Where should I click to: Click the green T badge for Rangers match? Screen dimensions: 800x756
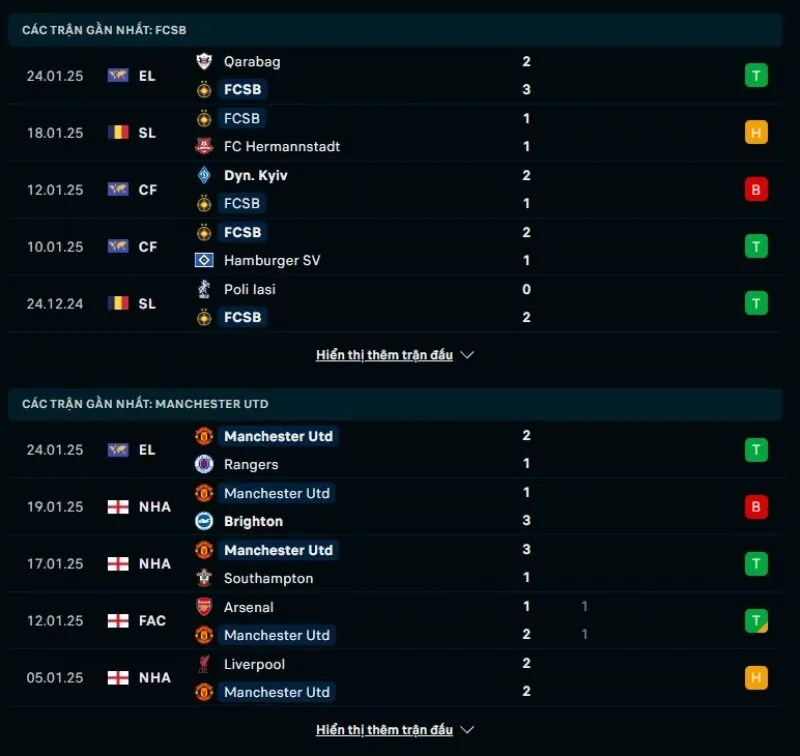click(x=756, y=450)
